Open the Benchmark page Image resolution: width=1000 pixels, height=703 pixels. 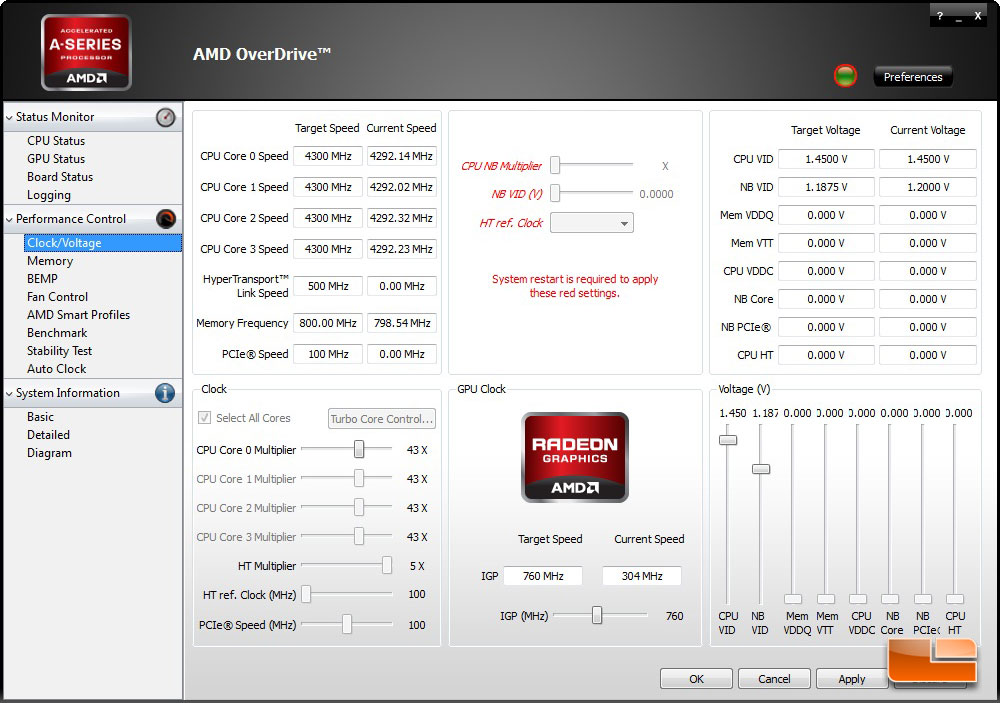pyautogui.click(x=57, y=332)
